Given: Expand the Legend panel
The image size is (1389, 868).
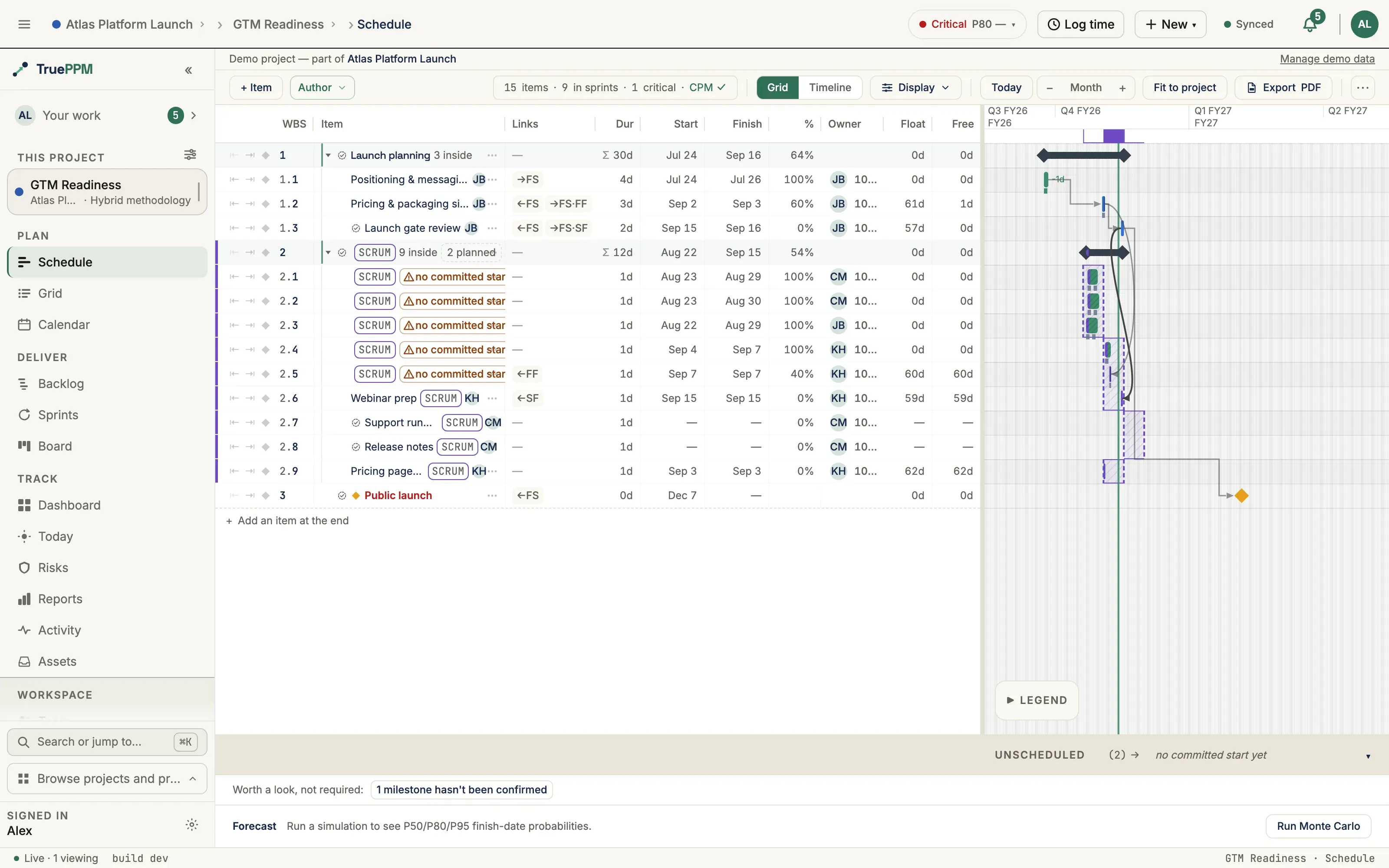Looking at the screenshot, I should point(1037,700).
